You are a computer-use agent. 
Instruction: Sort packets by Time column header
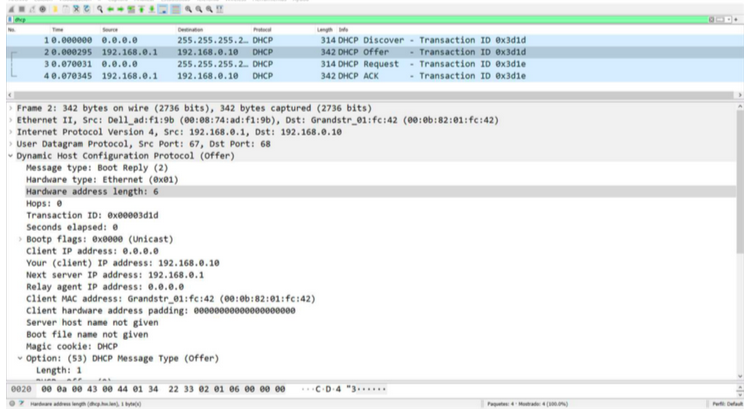point(57,29)
